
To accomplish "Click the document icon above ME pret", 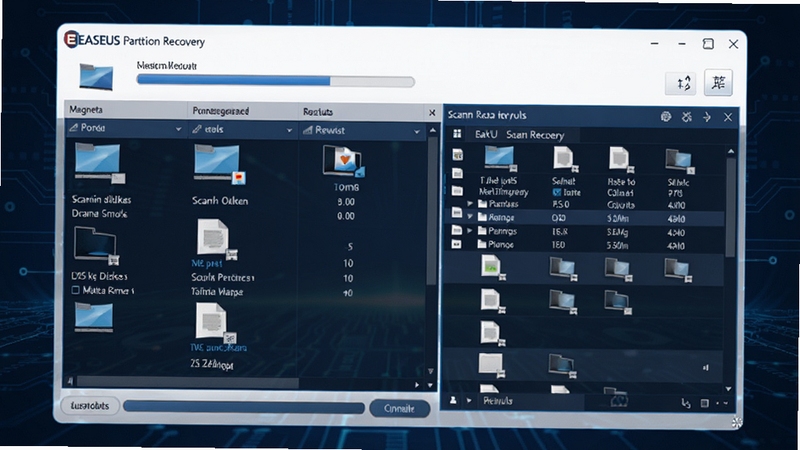I will (216, 238).
